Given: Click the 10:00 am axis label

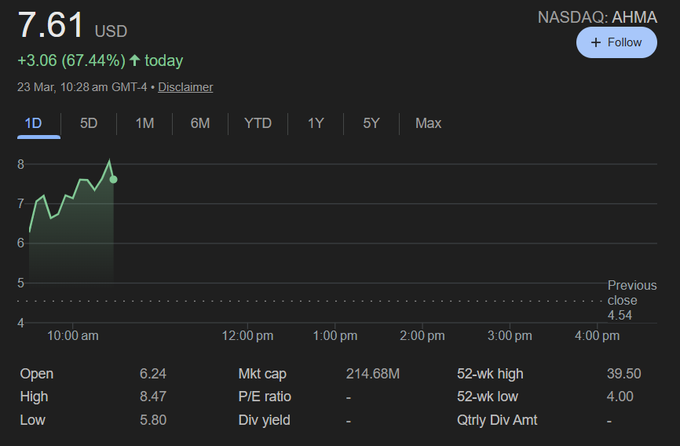Looking at the screenshot, I should click(73, 336).
